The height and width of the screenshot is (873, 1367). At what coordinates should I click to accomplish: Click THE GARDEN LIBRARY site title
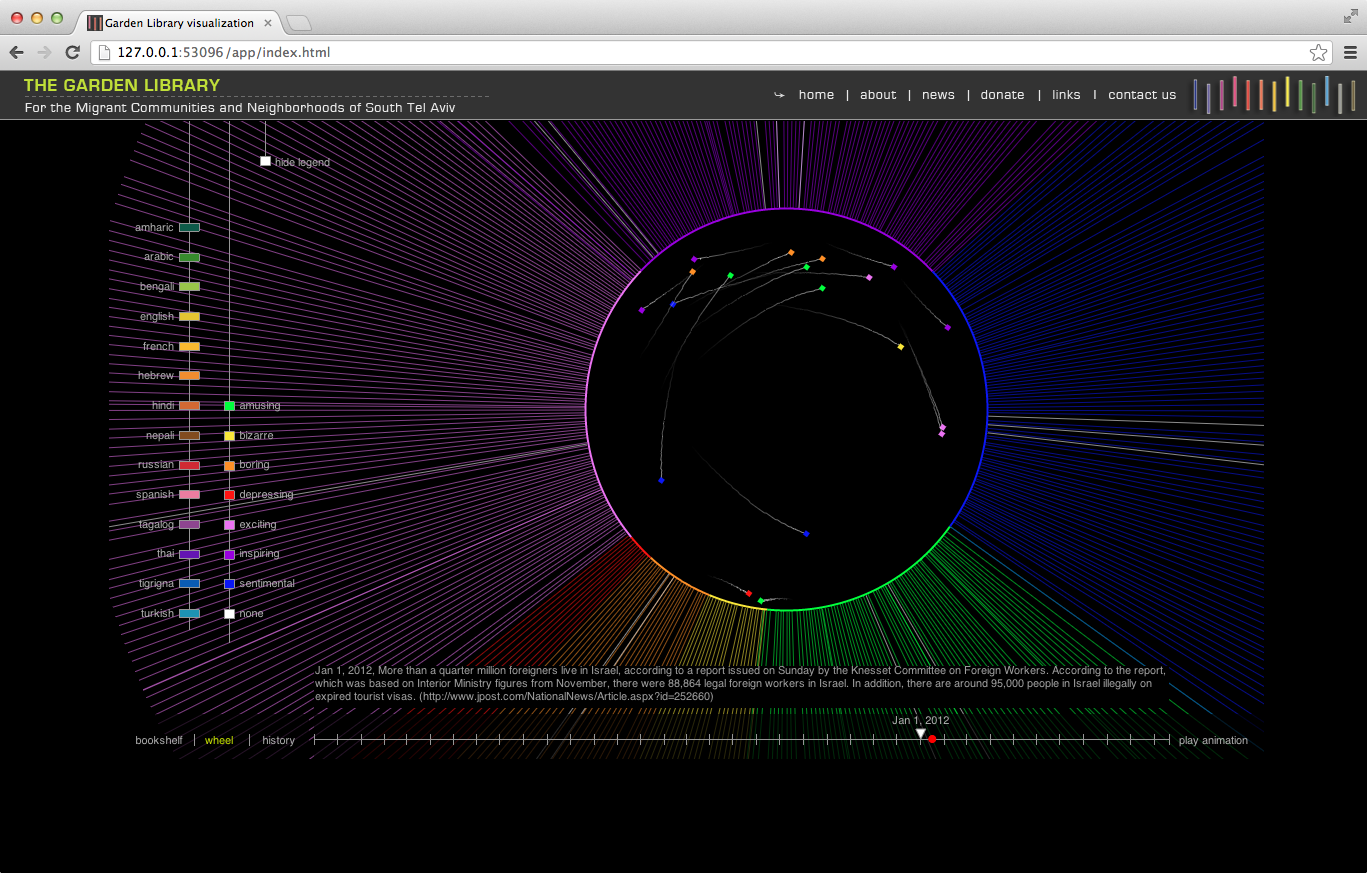pos(122,85)
